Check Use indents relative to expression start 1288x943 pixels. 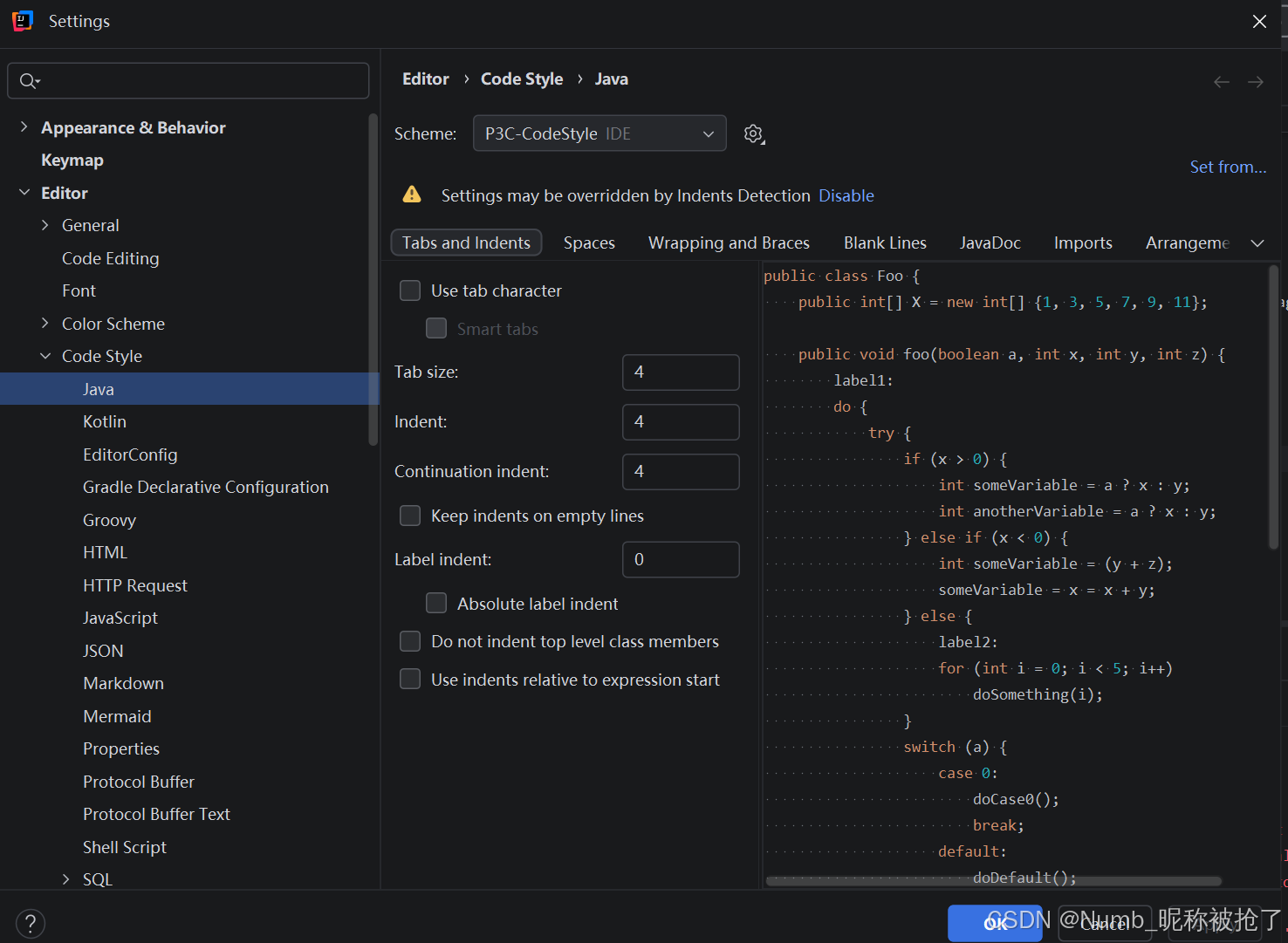click(410, 680)
